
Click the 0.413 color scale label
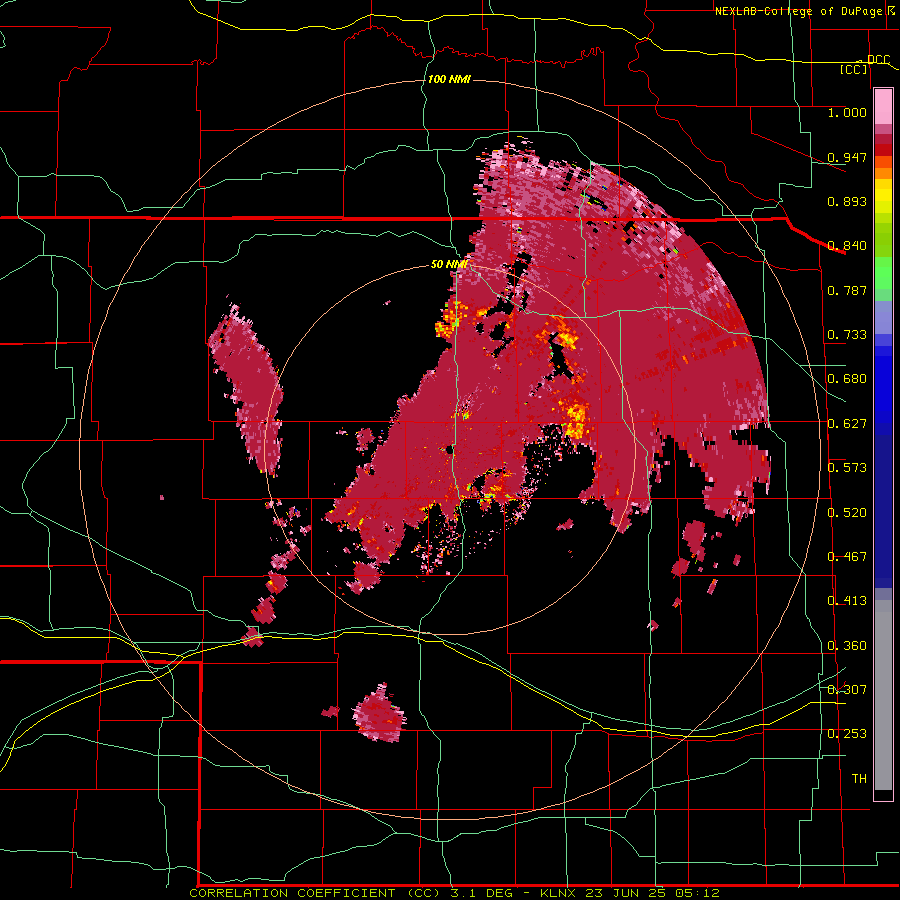pyautogui.click(x=847, y=601)
